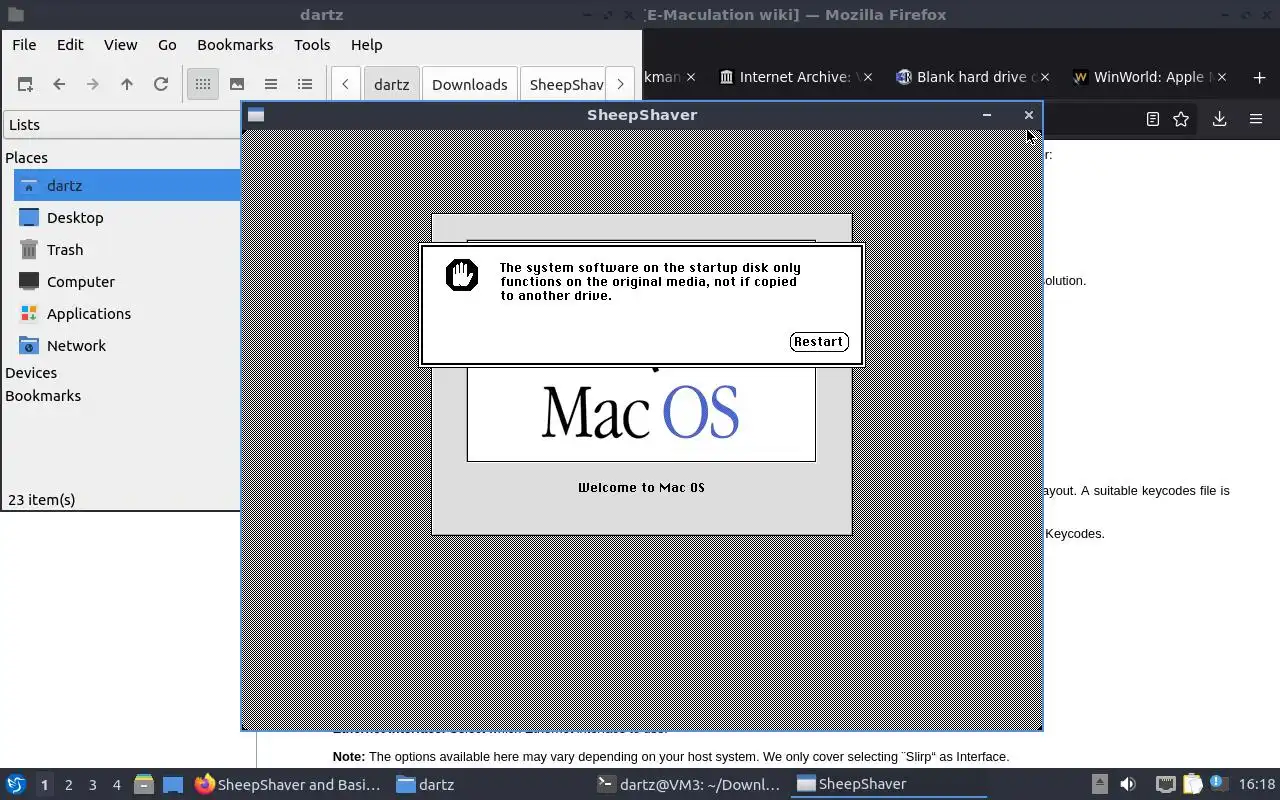Select the dartz path bar button
This screenshot has height=800, width=1280.
[x=392, y=85]
